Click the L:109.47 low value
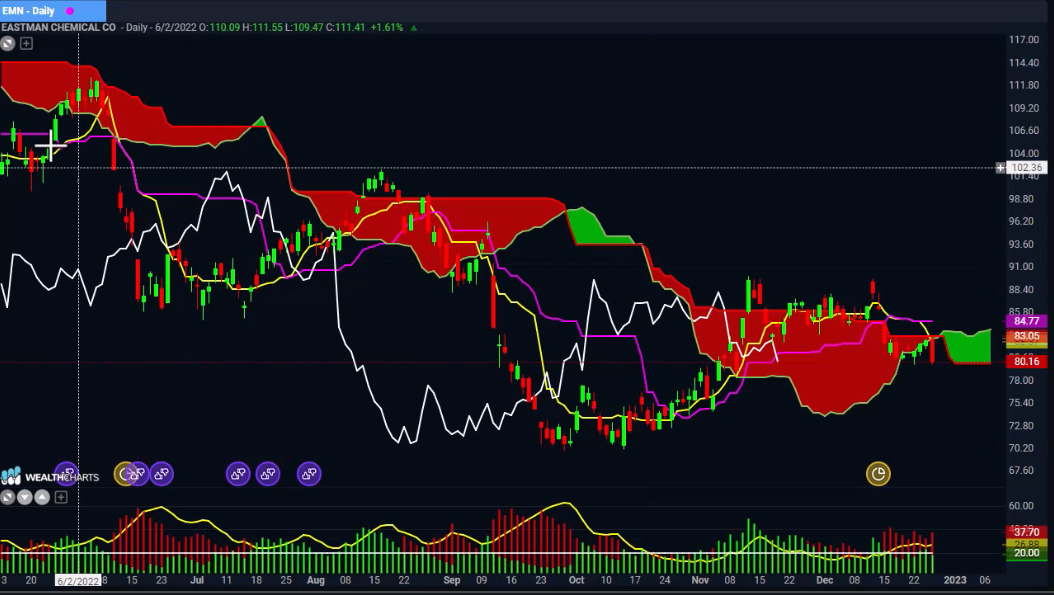 point(305,28)
